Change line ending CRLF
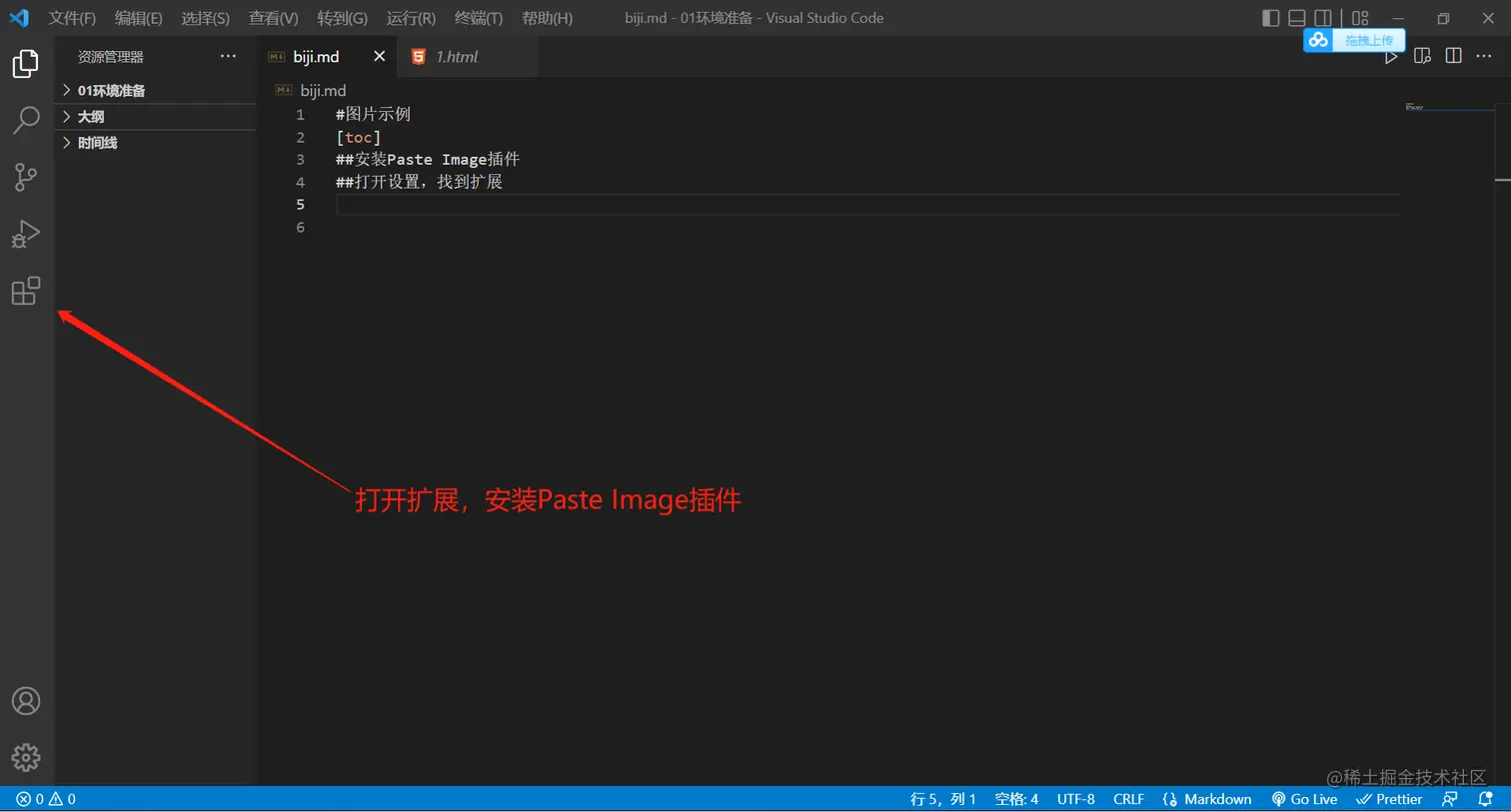1511x812 pixels. pos(1128,799)
